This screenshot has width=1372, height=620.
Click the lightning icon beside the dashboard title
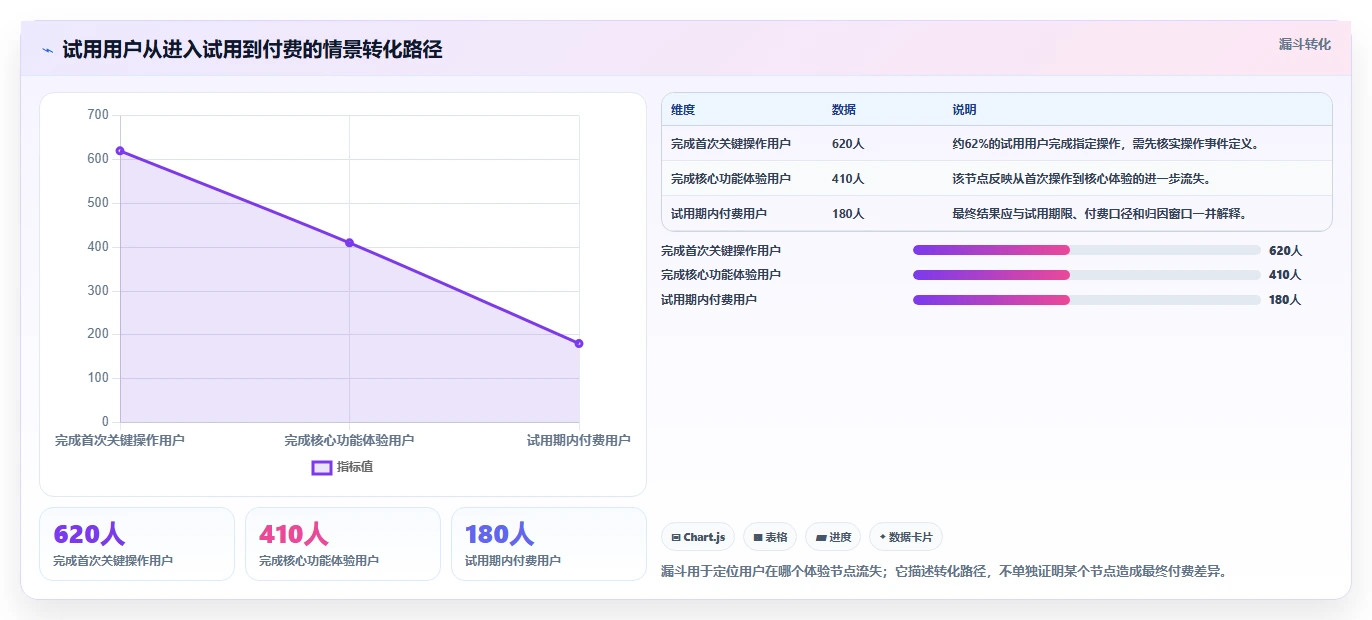(x=47, y=50)
